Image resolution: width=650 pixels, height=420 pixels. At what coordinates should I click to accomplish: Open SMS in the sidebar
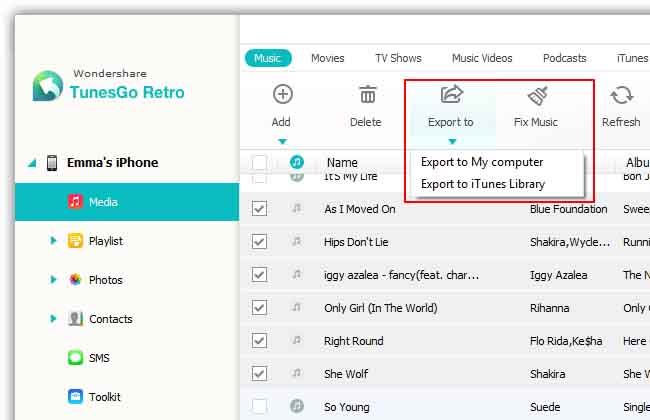99,358
